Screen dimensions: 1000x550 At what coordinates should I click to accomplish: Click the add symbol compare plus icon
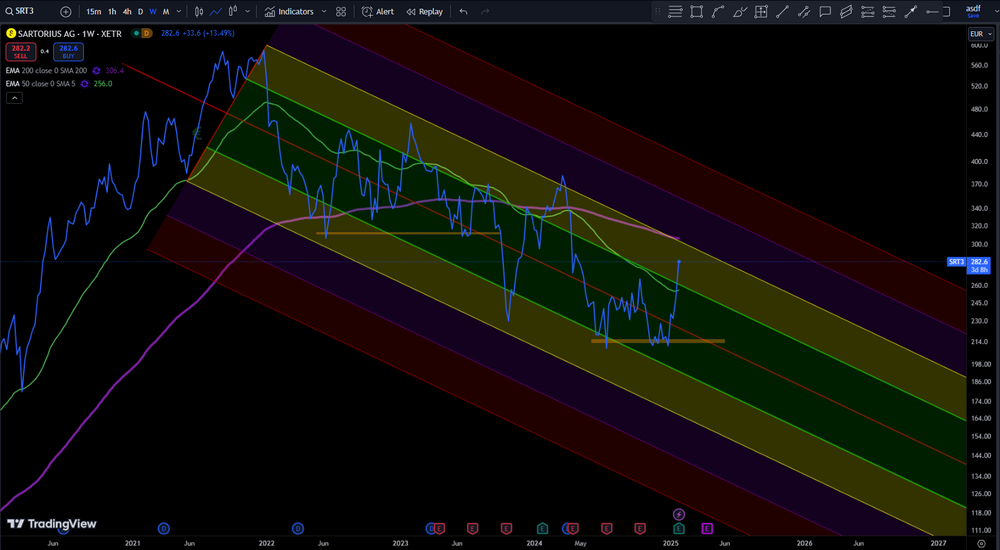click(66, 12)
